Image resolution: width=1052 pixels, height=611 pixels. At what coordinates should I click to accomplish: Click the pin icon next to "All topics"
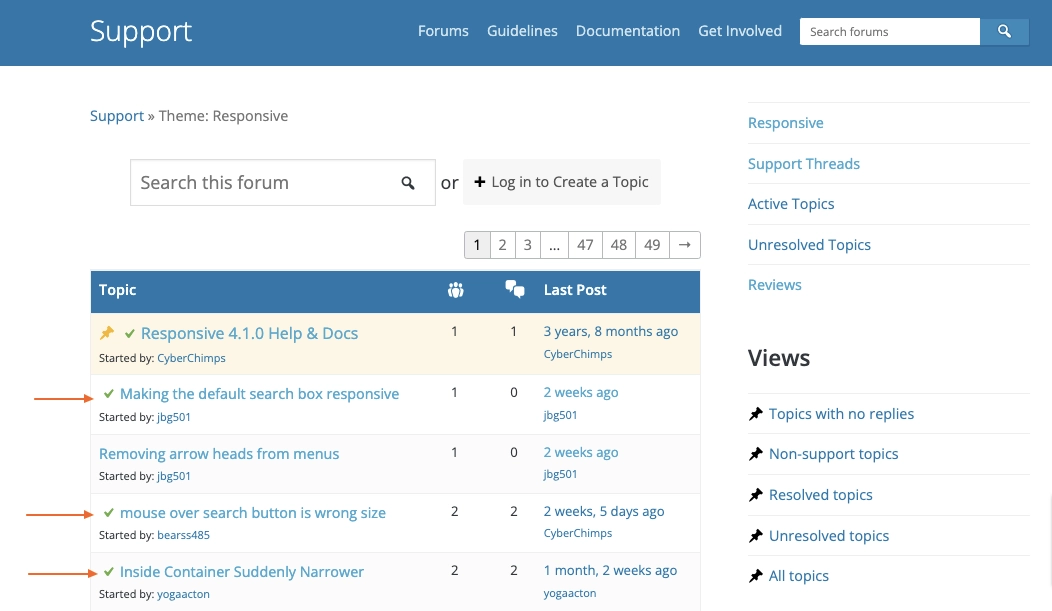(756, 576)
